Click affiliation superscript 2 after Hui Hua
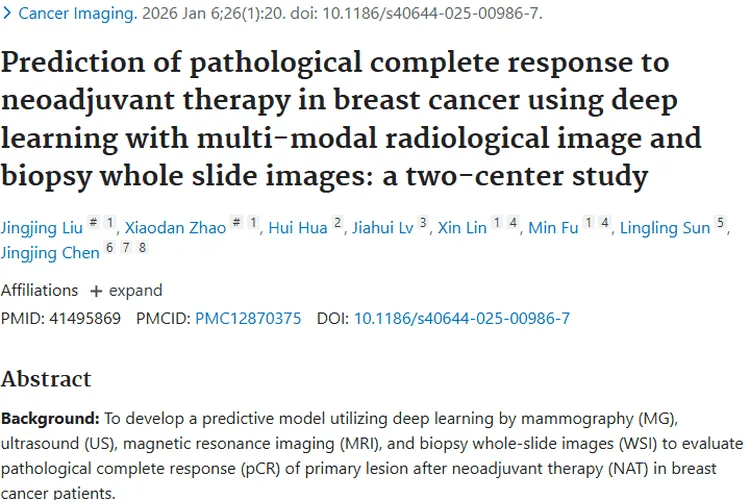750x500 pixels. pyautogui.click(x=338, y=223)
